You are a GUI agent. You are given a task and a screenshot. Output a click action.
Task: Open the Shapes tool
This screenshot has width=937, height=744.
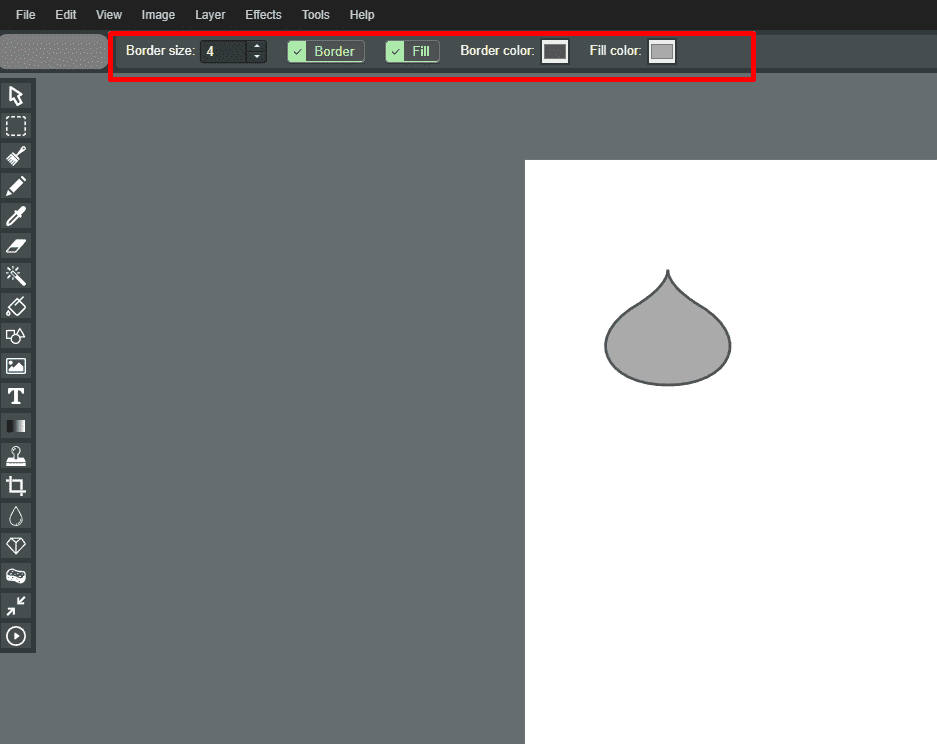coord(16,336)
